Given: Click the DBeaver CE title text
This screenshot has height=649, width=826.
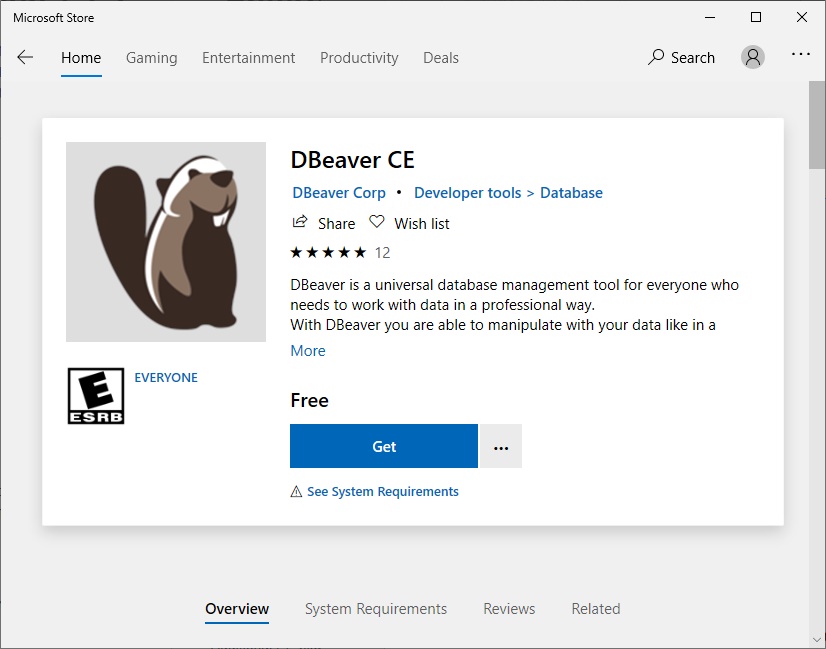Looking at the screenshot, I should [x=352, y=160].
